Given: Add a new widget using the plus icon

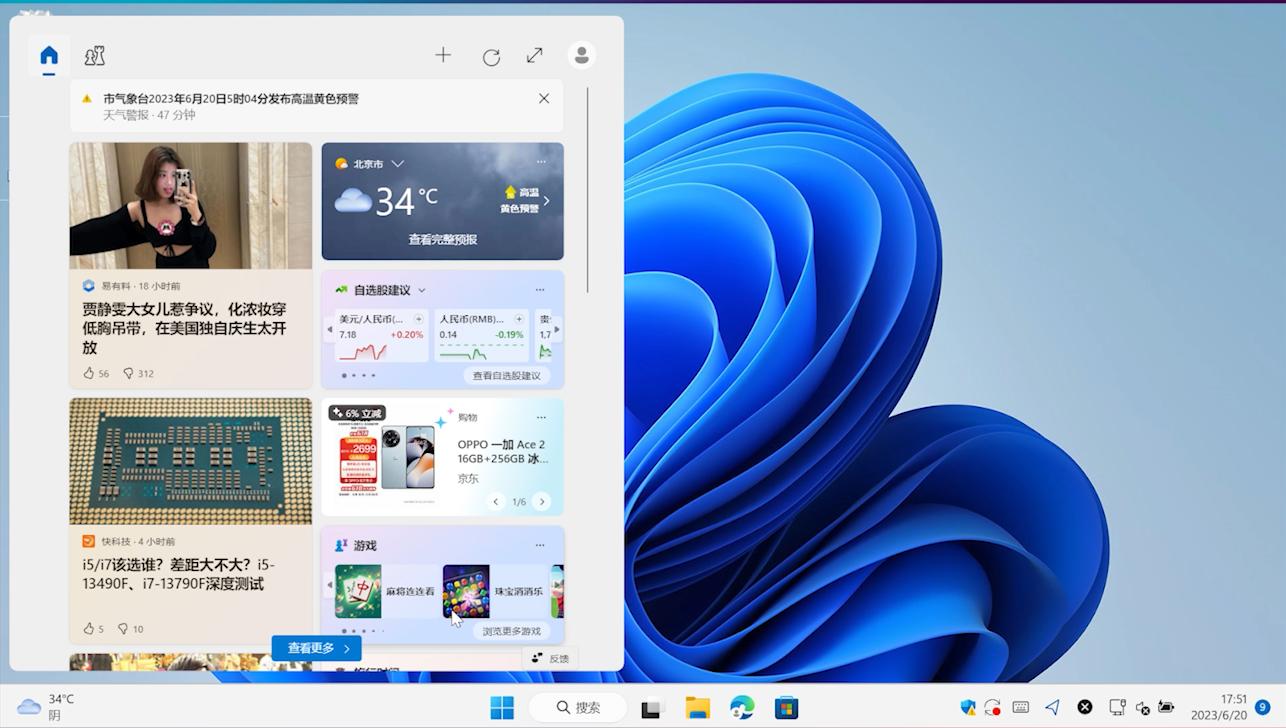Looking at the screenshot, I should coord(443,56).
